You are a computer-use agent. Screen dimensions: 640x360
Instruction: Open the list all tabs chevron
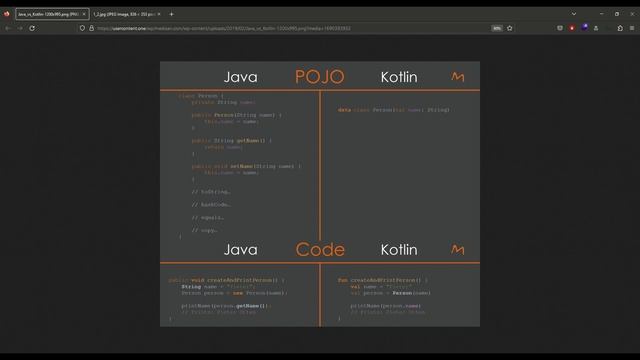pyautogui.click(x=574, y=14)
